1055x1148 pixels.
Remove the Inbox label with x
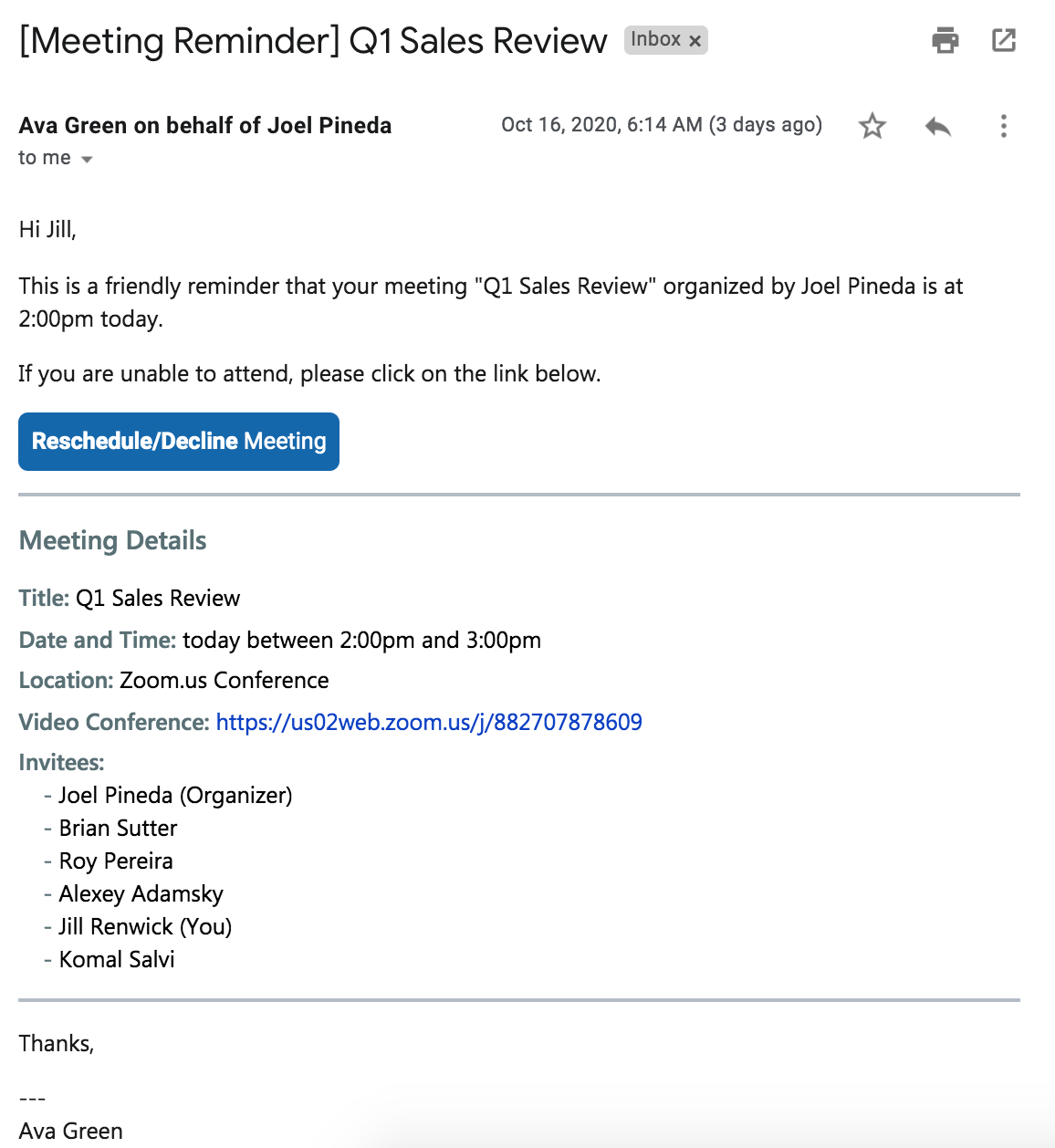695,41
